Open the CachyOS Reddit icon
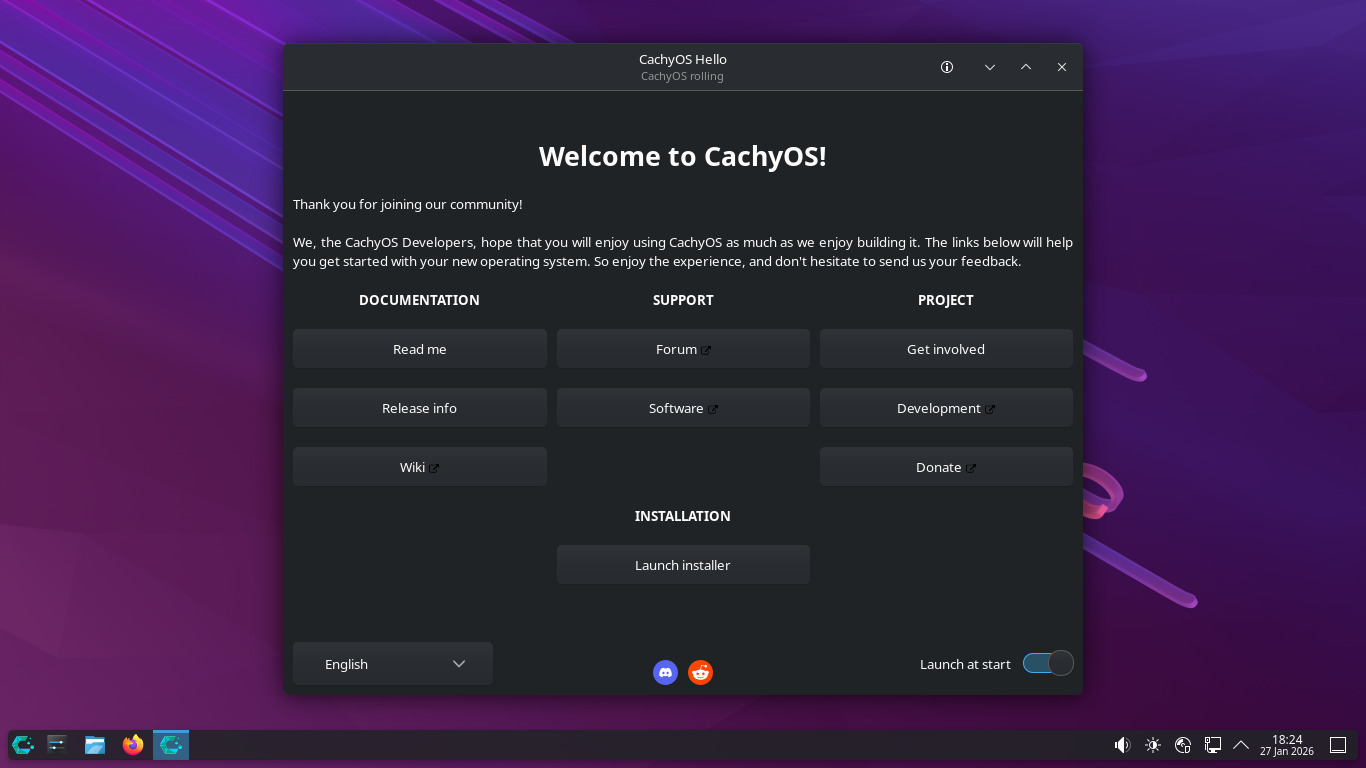The image size is (1366, 768). 700,672
